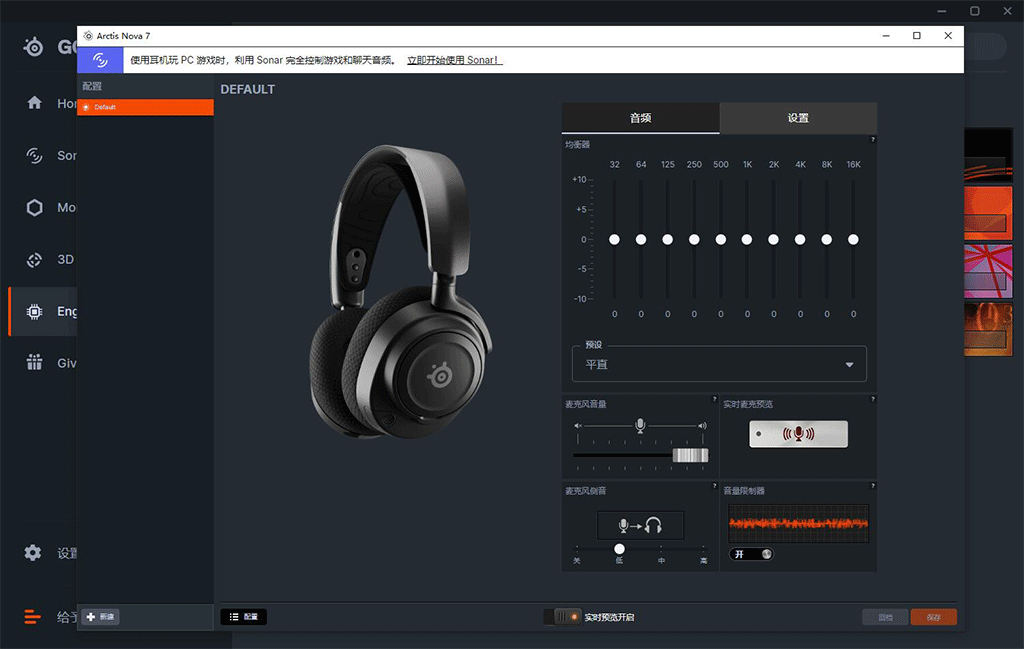Click the 4K equalizer slider knob

coord(800,240)
